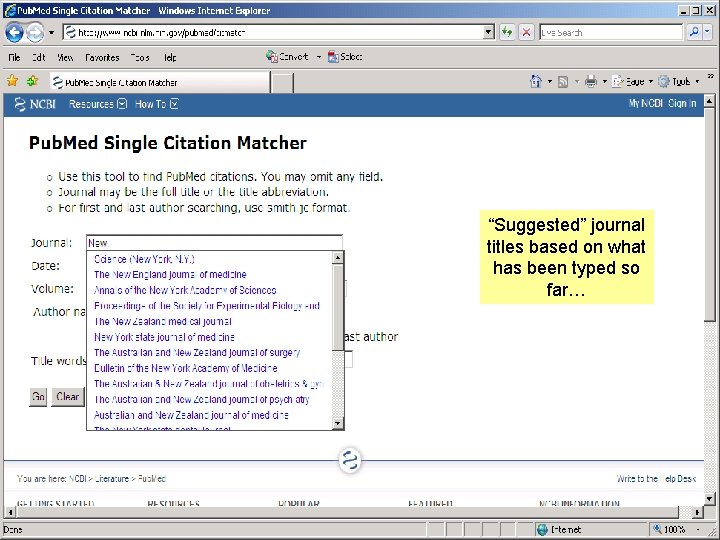Select Australian & New Zealand journal of obstetrics suggestion

(208, 384)
